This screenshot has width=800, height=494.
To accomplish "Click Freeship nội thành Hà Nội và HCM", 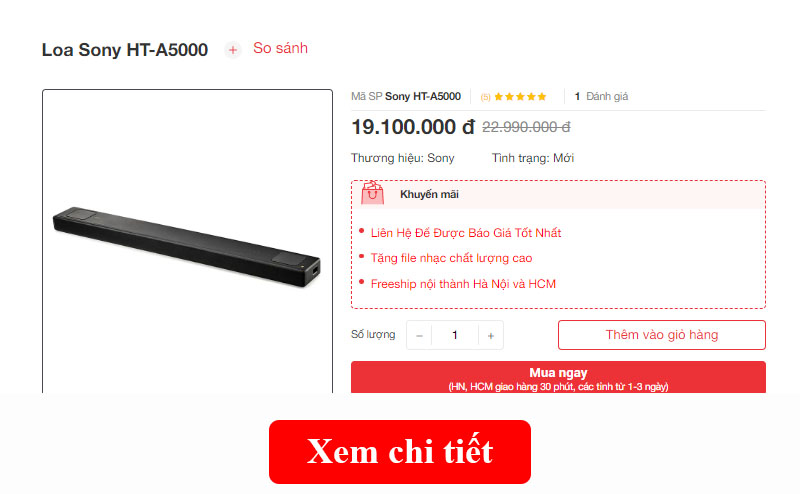I will tap(463, 284).
